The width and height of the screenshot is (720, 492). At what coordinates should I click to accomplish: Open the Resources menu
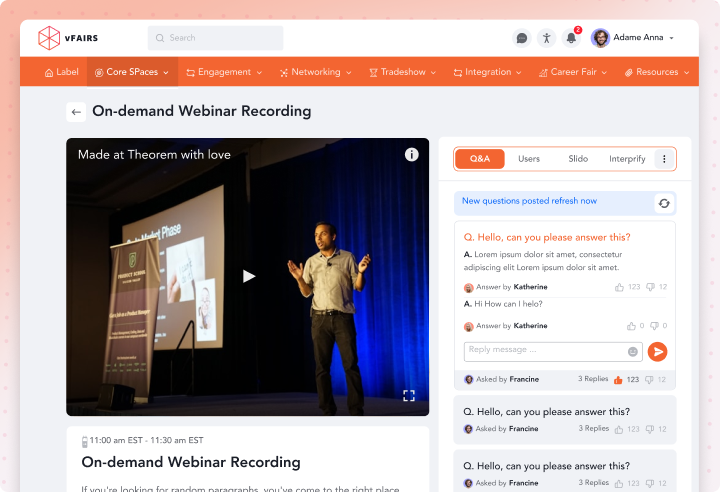point(657,72)
